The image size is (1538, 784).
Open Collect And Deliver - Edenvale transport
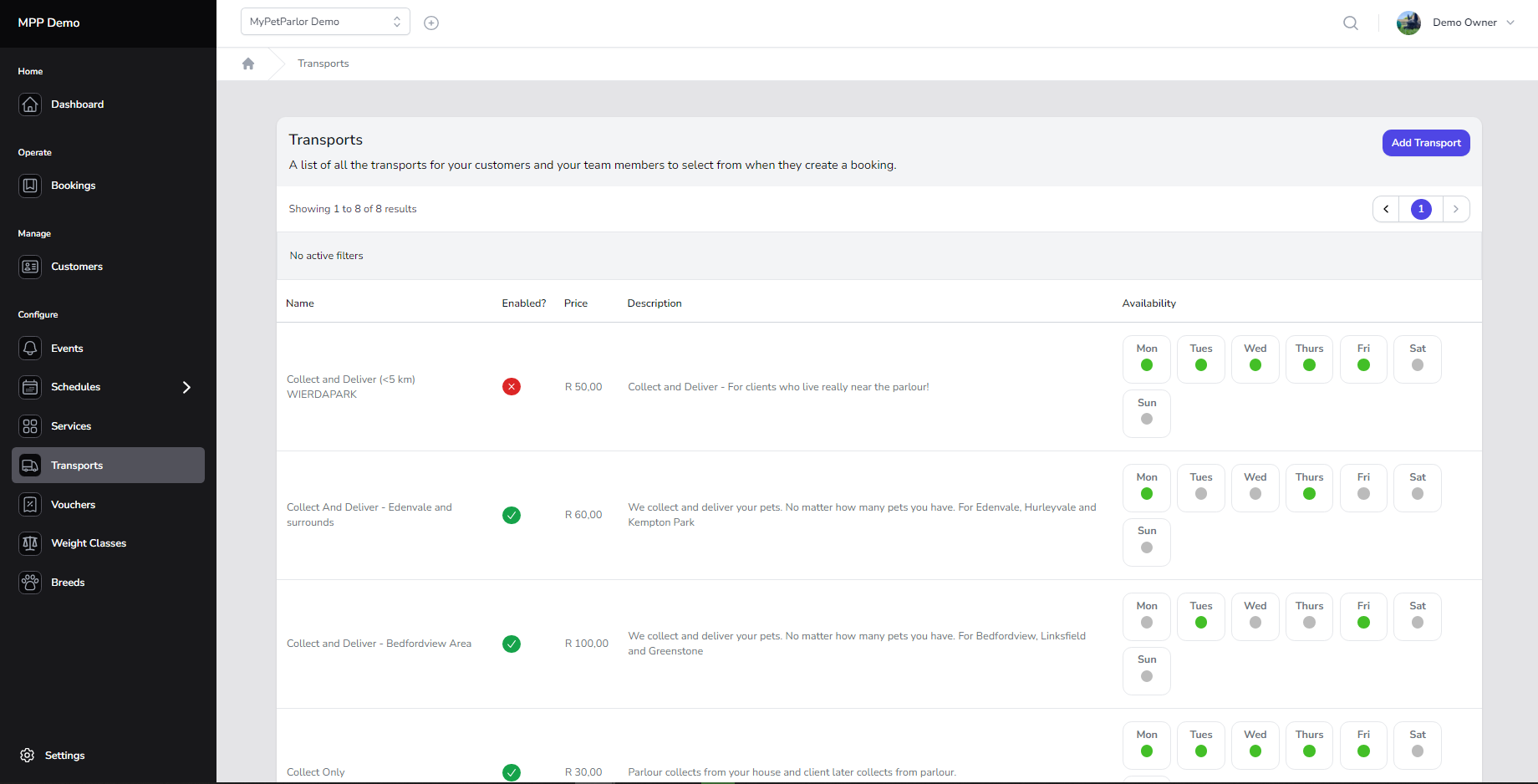(369, 515)
